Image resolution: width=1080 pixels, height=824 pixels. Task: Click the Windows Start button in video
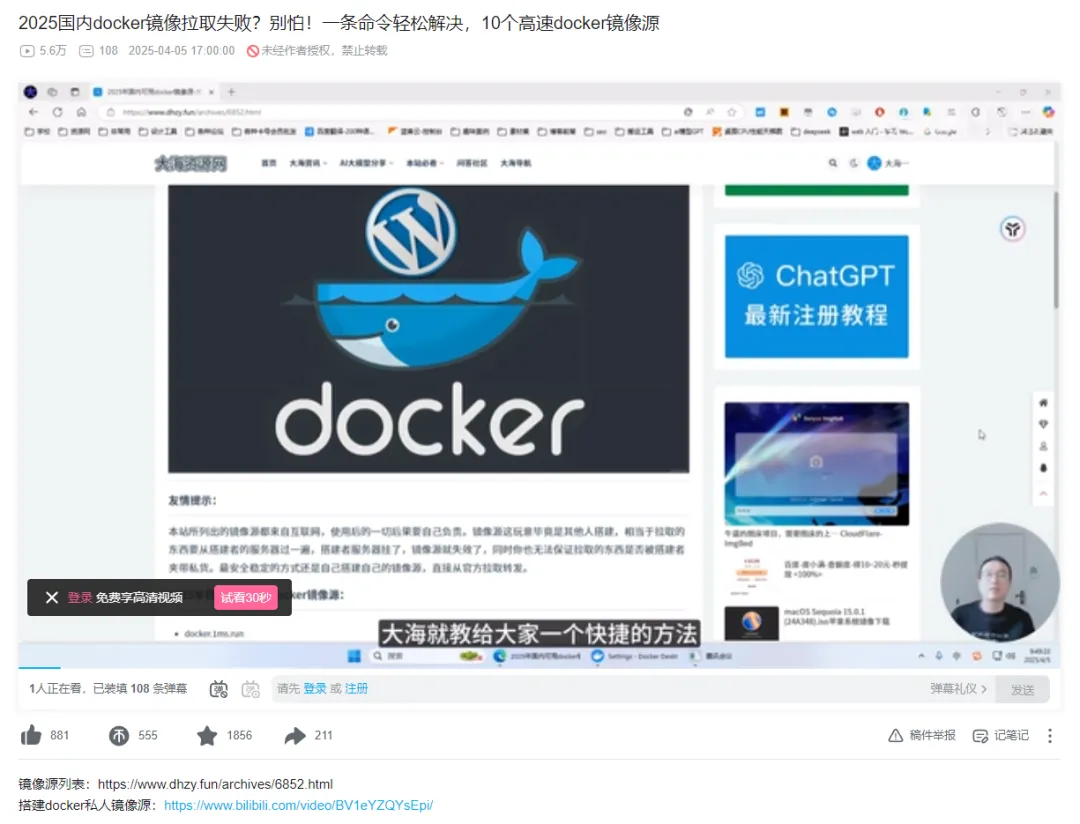click(354, 656)
